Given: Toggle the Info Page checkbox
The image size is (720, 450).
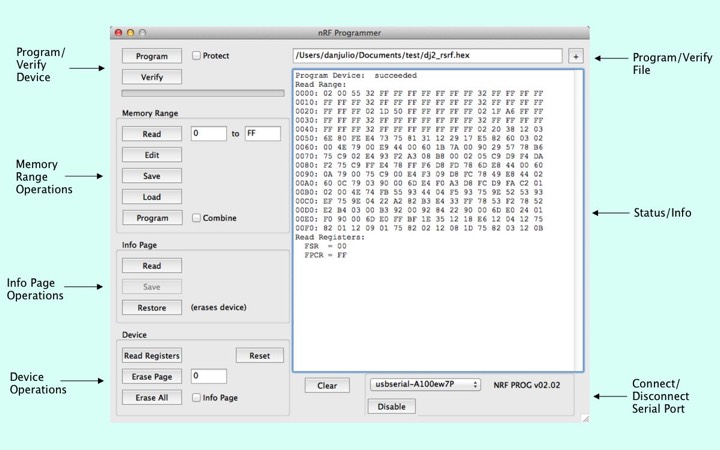Looking at the screenshot, I should point(197,397).
